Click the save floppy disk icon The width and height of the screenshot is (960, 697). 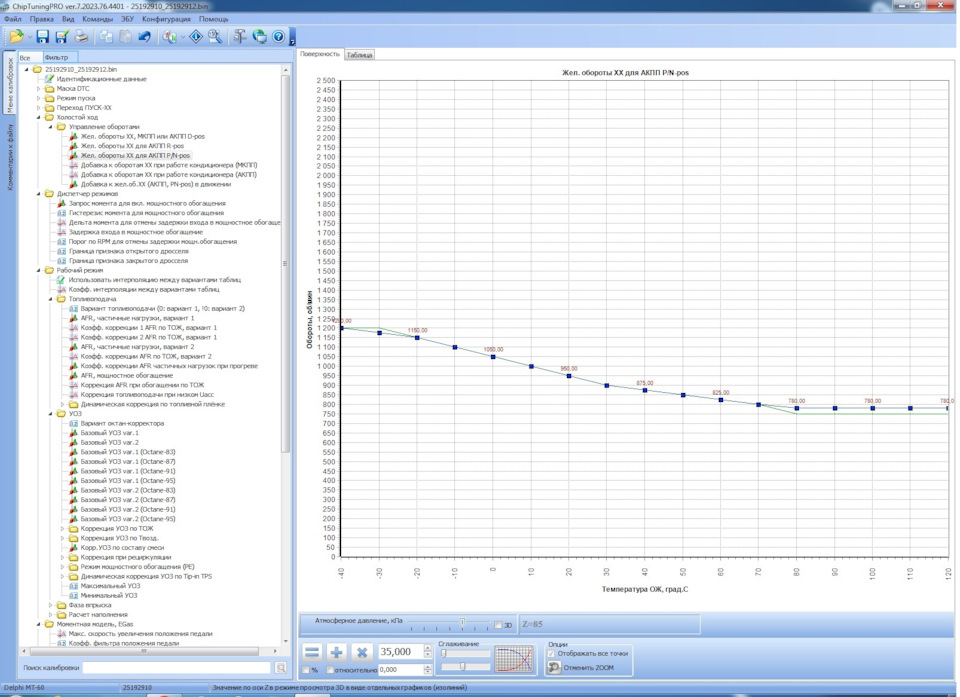[x=42, y=37]
